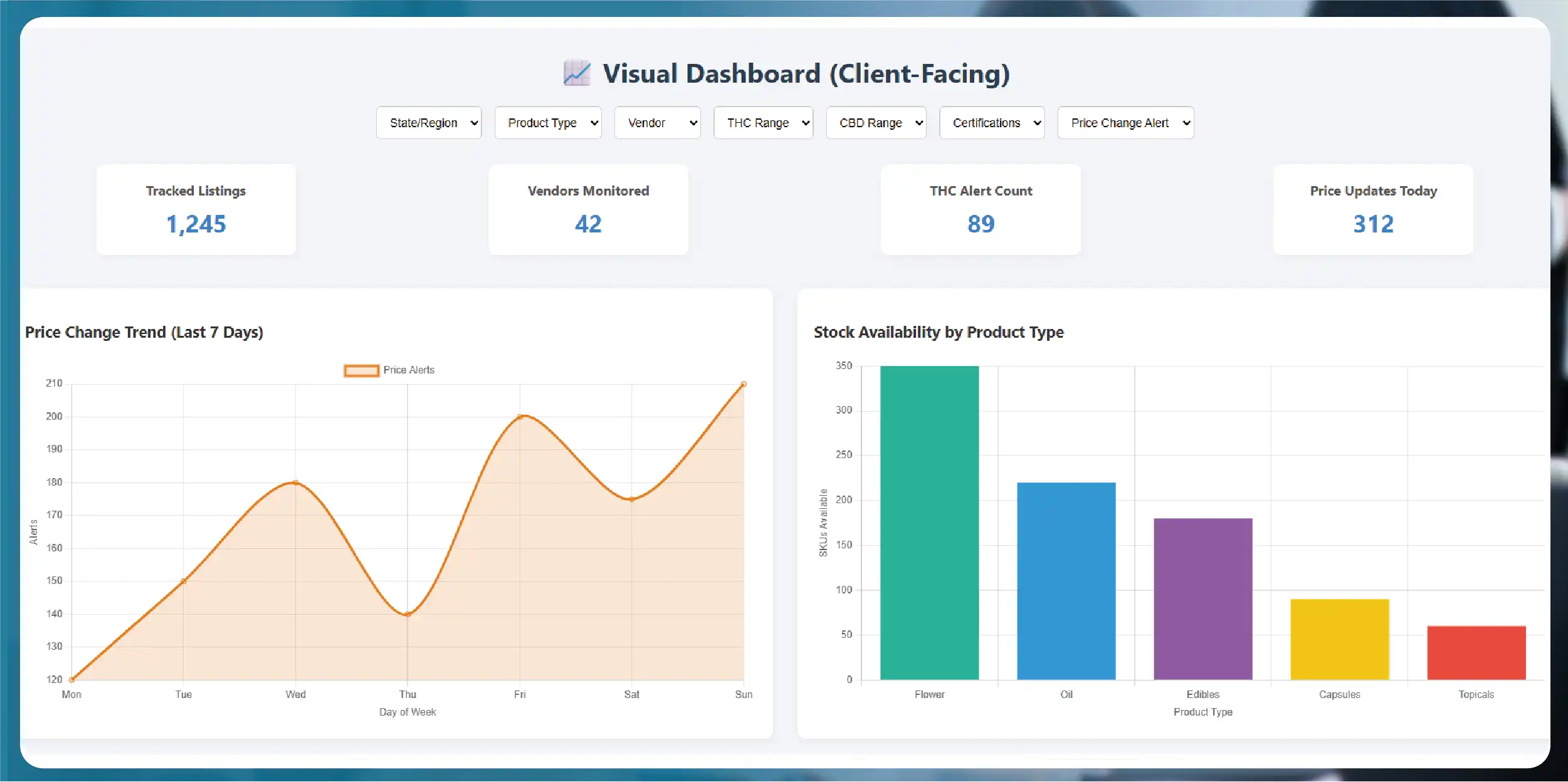
Task: Open the Vendor dropdown filter
Action: 657,123
